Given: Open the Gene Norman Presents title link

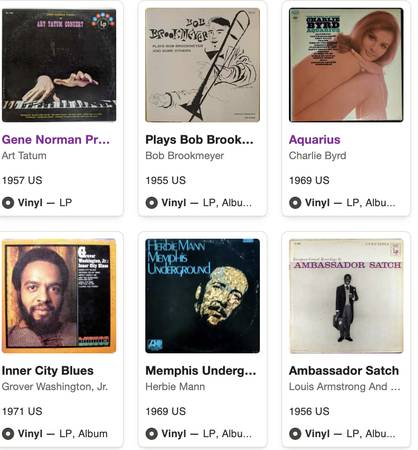Looking at the screenshot, I should 56,139.
